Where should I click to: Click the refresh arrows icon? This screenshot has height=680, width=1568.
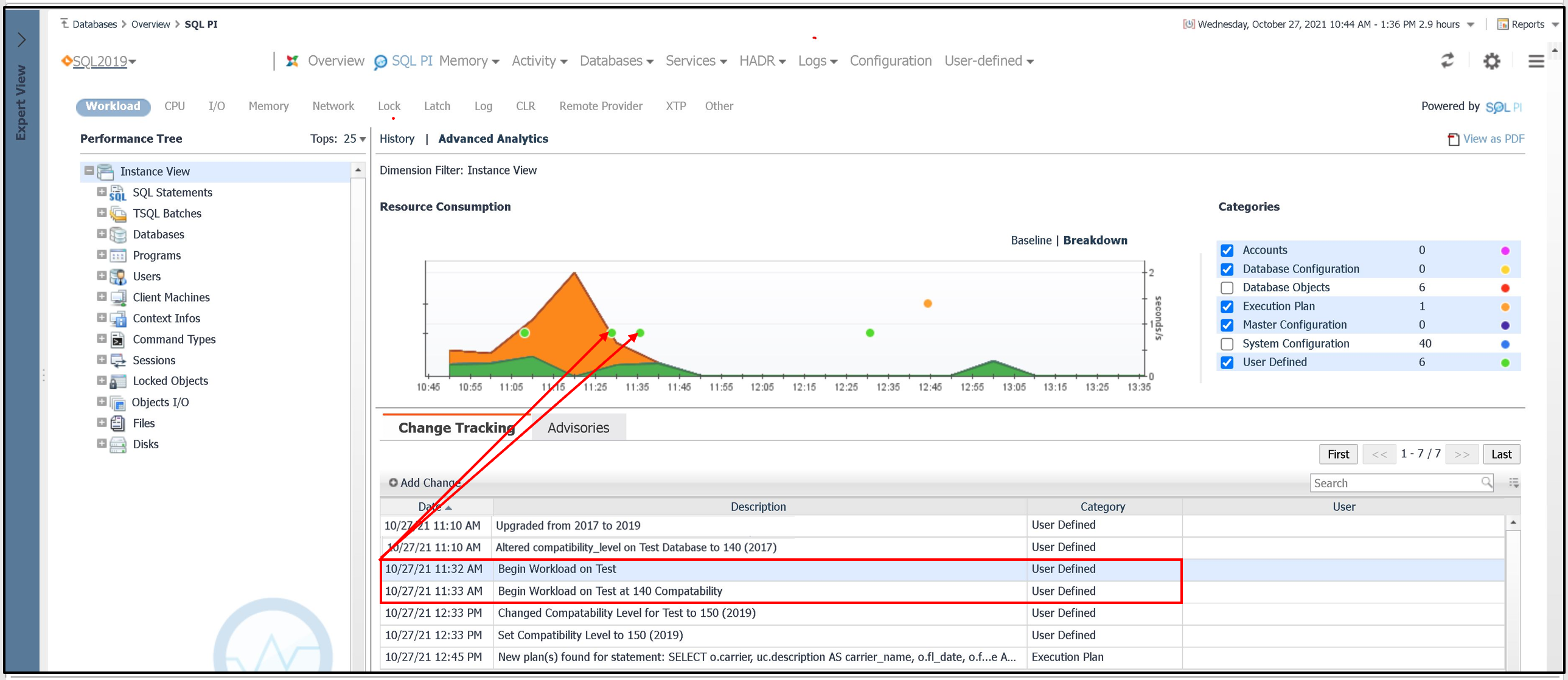(1448, 60)
